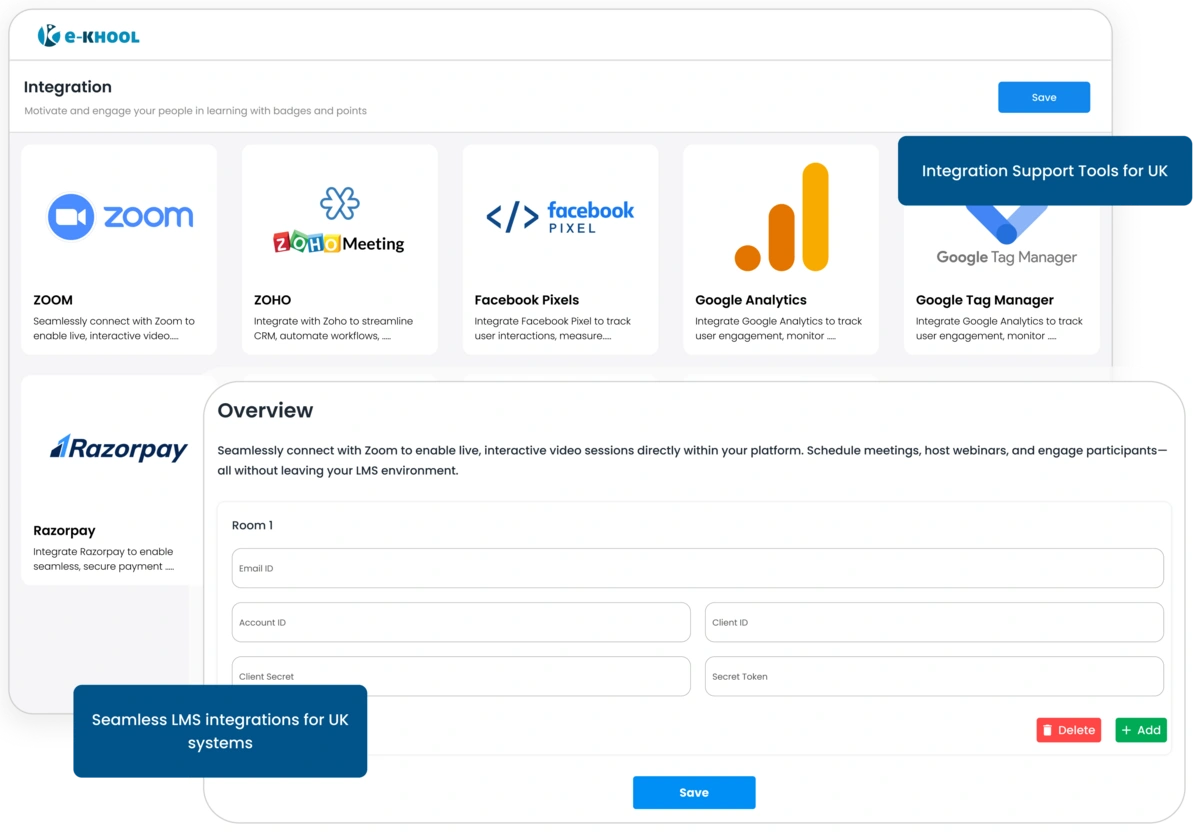Select the Google Analytics integration card
The height and width of the screenshot is (838, 1200).
(781, 248)
